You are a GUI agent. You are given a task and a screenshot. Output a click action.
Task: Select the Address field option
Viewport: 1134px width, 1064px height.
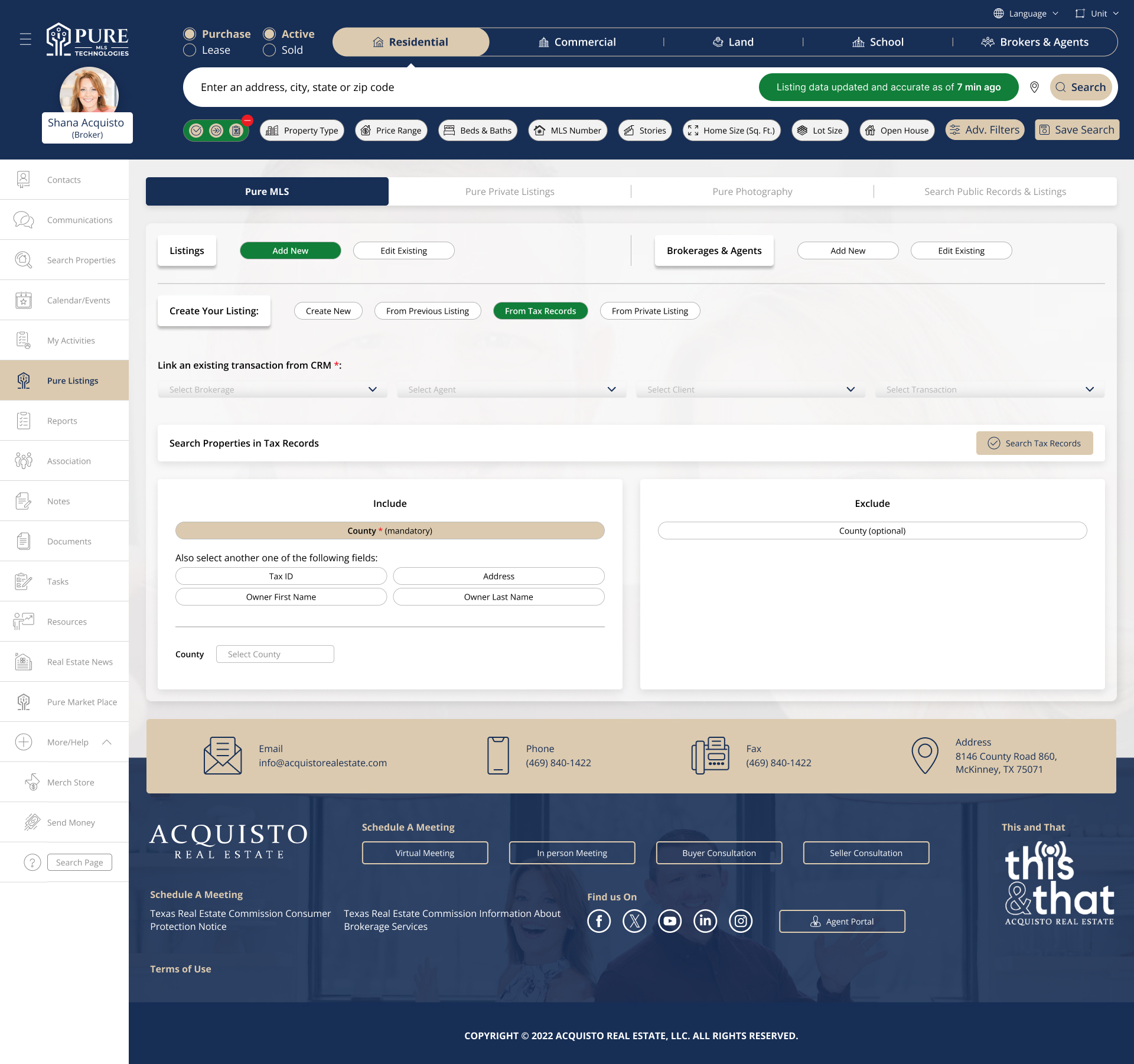tap(498, 576)
